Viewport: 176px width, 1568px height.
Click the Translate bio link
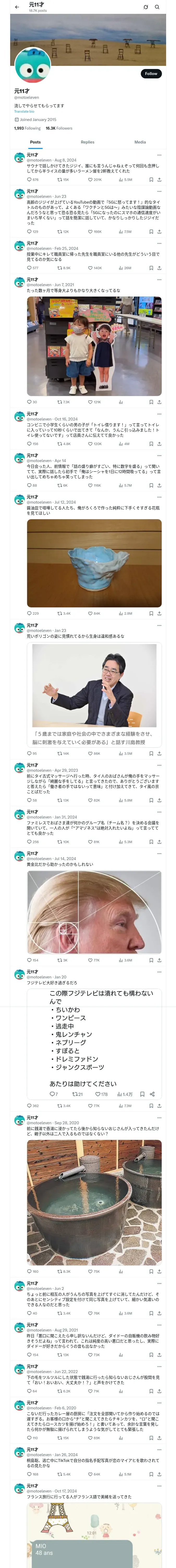[x=25, y=111]
